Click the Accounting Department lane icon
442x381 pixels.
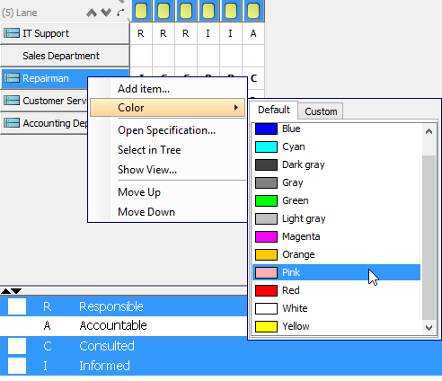pos(11,123)
